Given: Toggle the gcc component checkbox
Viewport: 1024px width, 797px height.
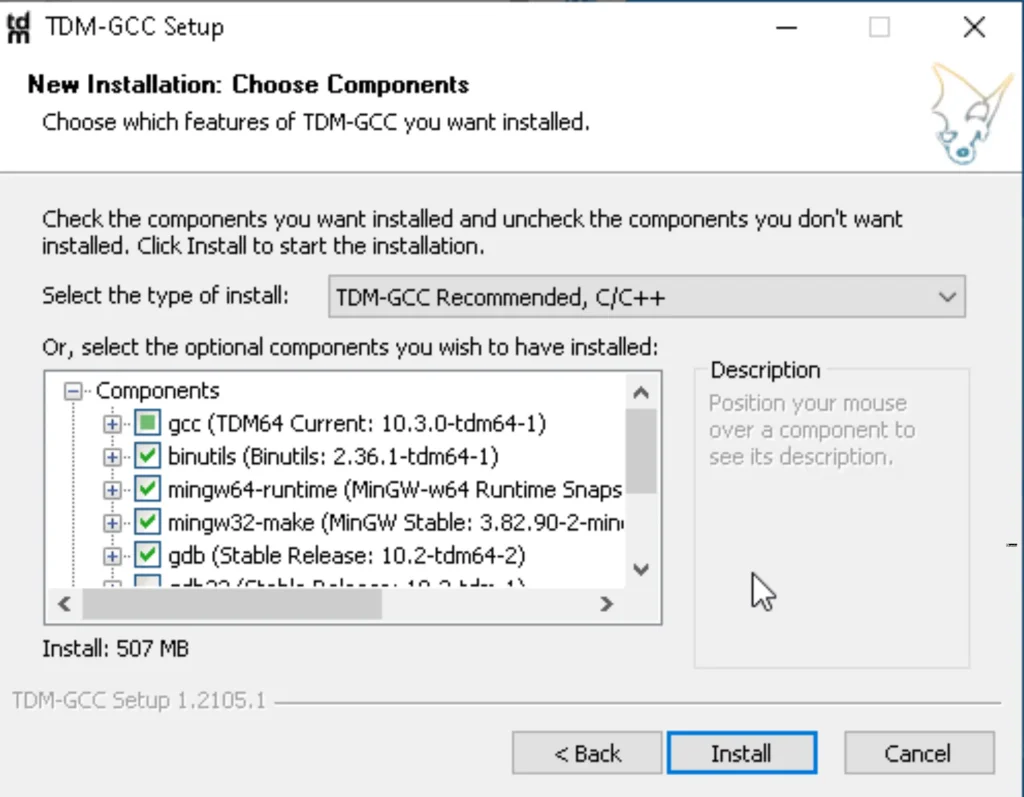Looking at the screenshot, I should tap(148, 423).
